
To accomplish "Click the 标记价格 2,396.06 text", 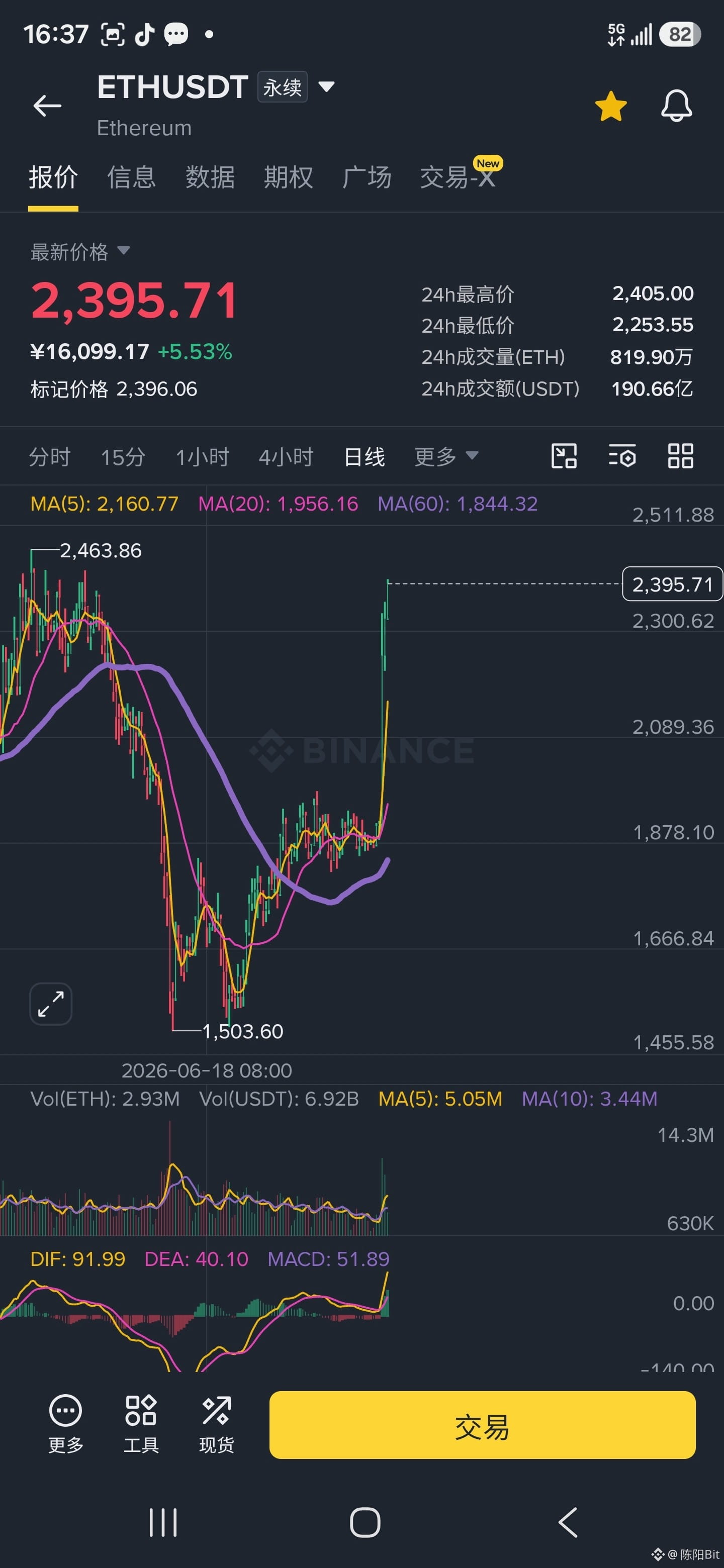I will click(x=114, y=389).
